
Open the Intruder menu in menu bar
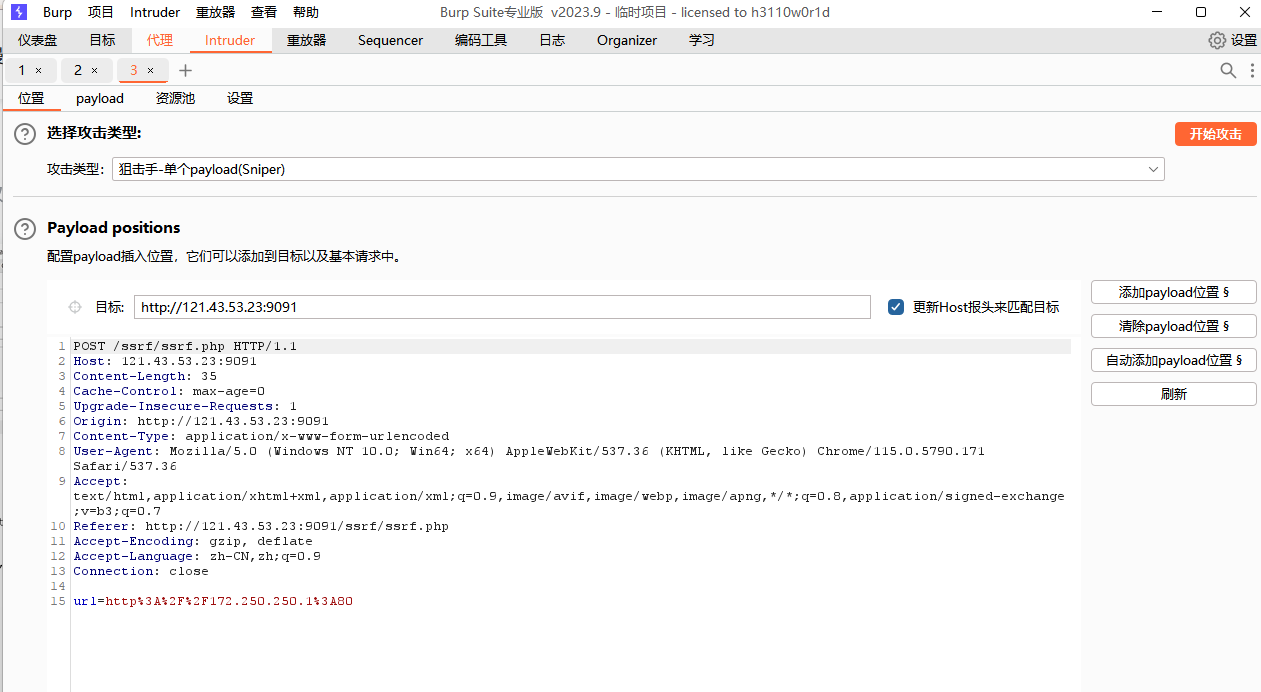click(155, 12)
